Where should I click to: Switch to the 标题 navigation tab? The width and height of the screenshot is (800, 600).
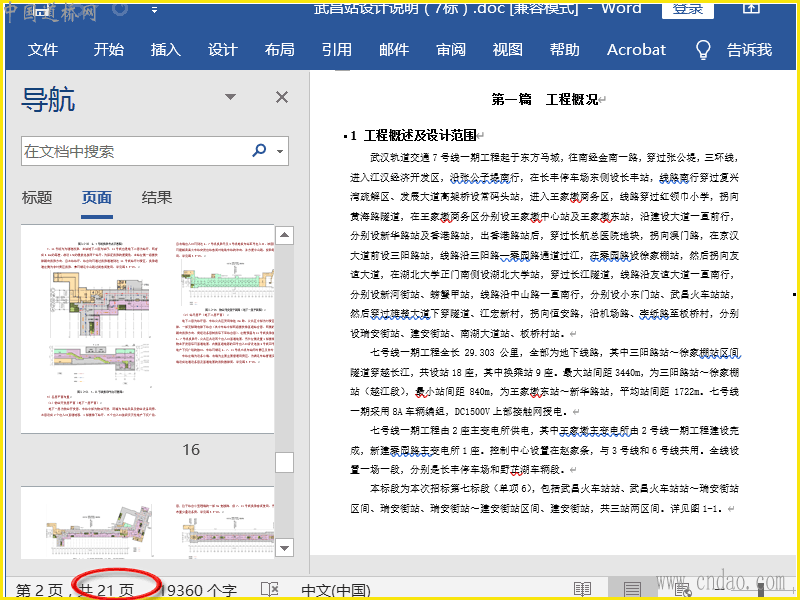37,197
